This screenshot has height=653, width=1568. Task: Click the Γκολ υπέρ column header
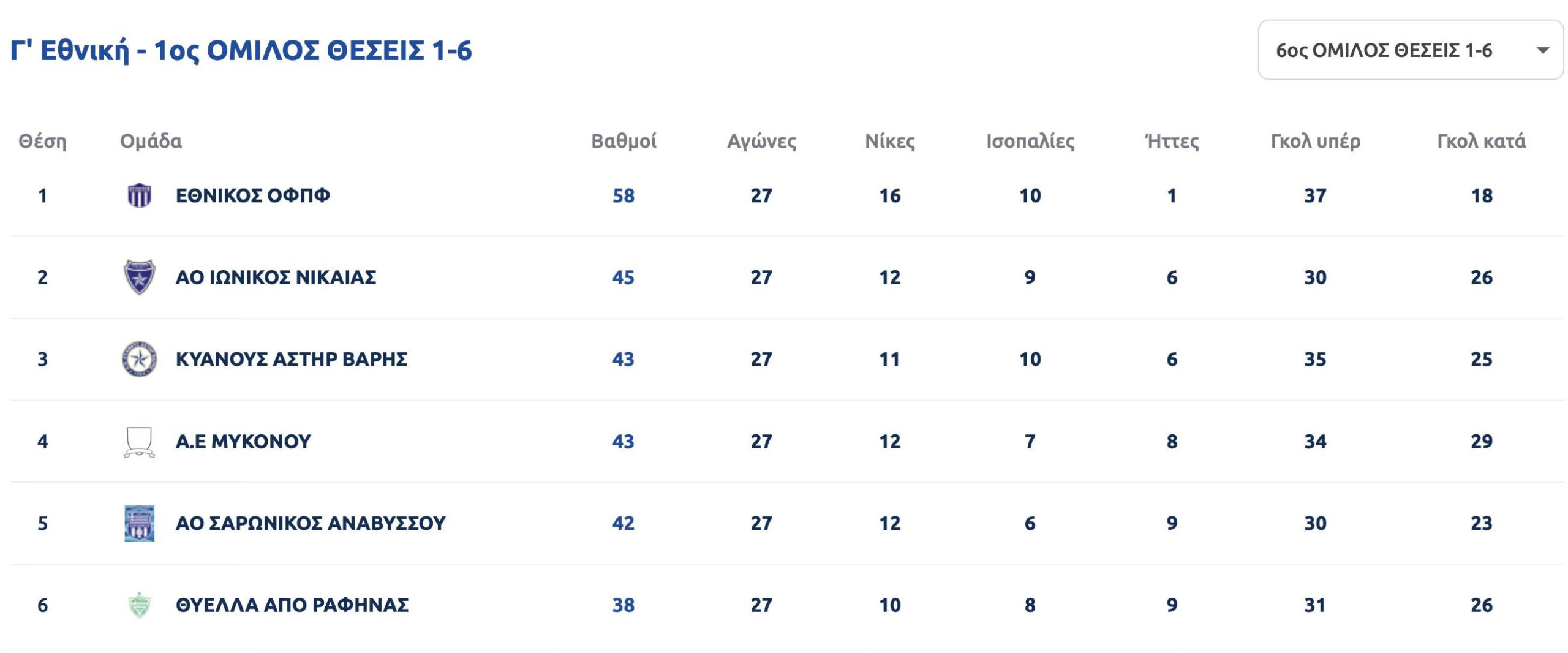pos(1315,142)
